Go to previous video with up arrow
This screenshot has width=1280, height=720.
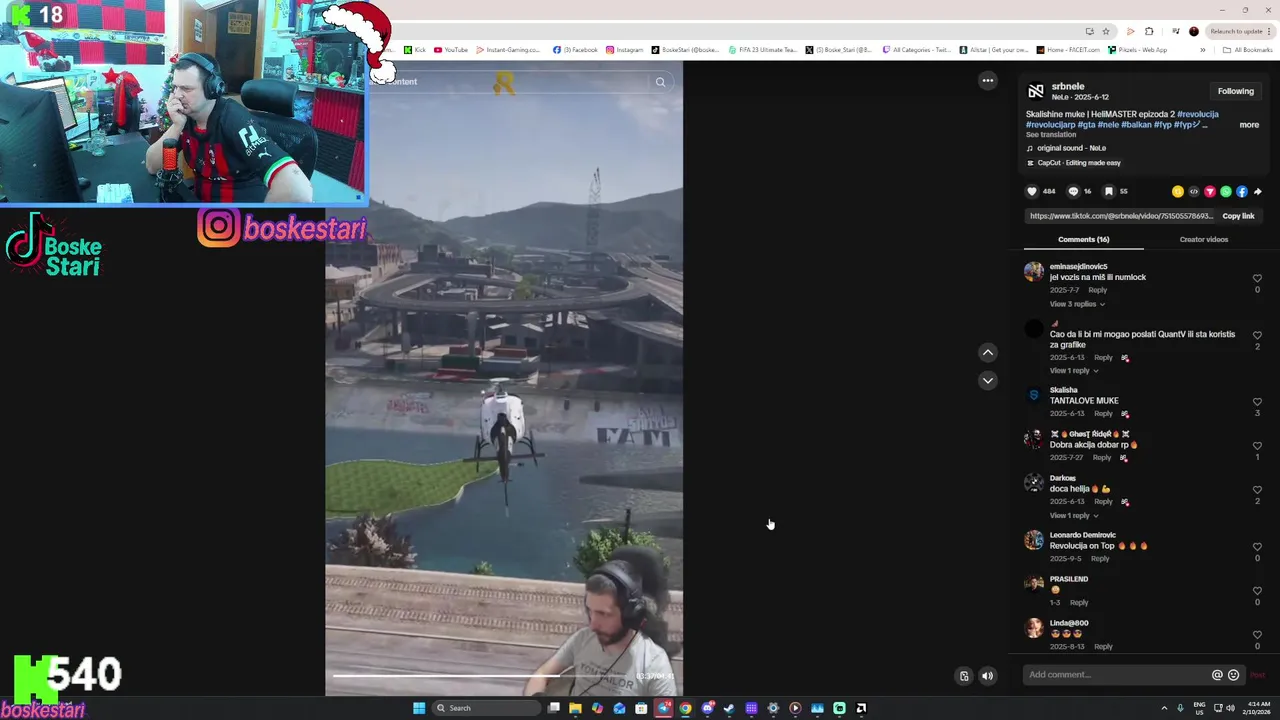[x=988, y=352]
